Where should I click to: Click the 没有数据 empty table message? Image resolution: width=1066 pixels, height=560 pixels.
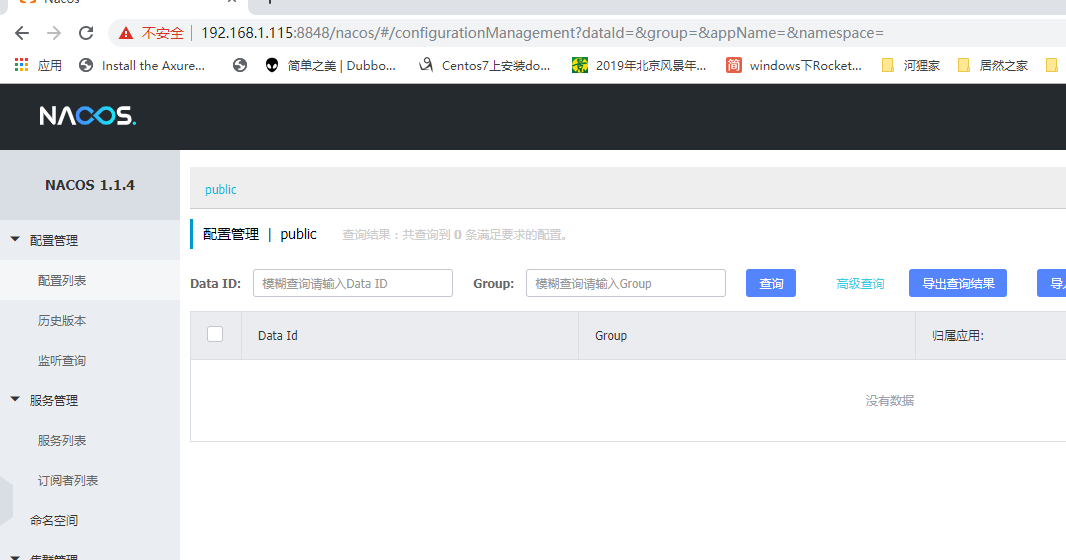pyautogui.click(x=889, y=401)
